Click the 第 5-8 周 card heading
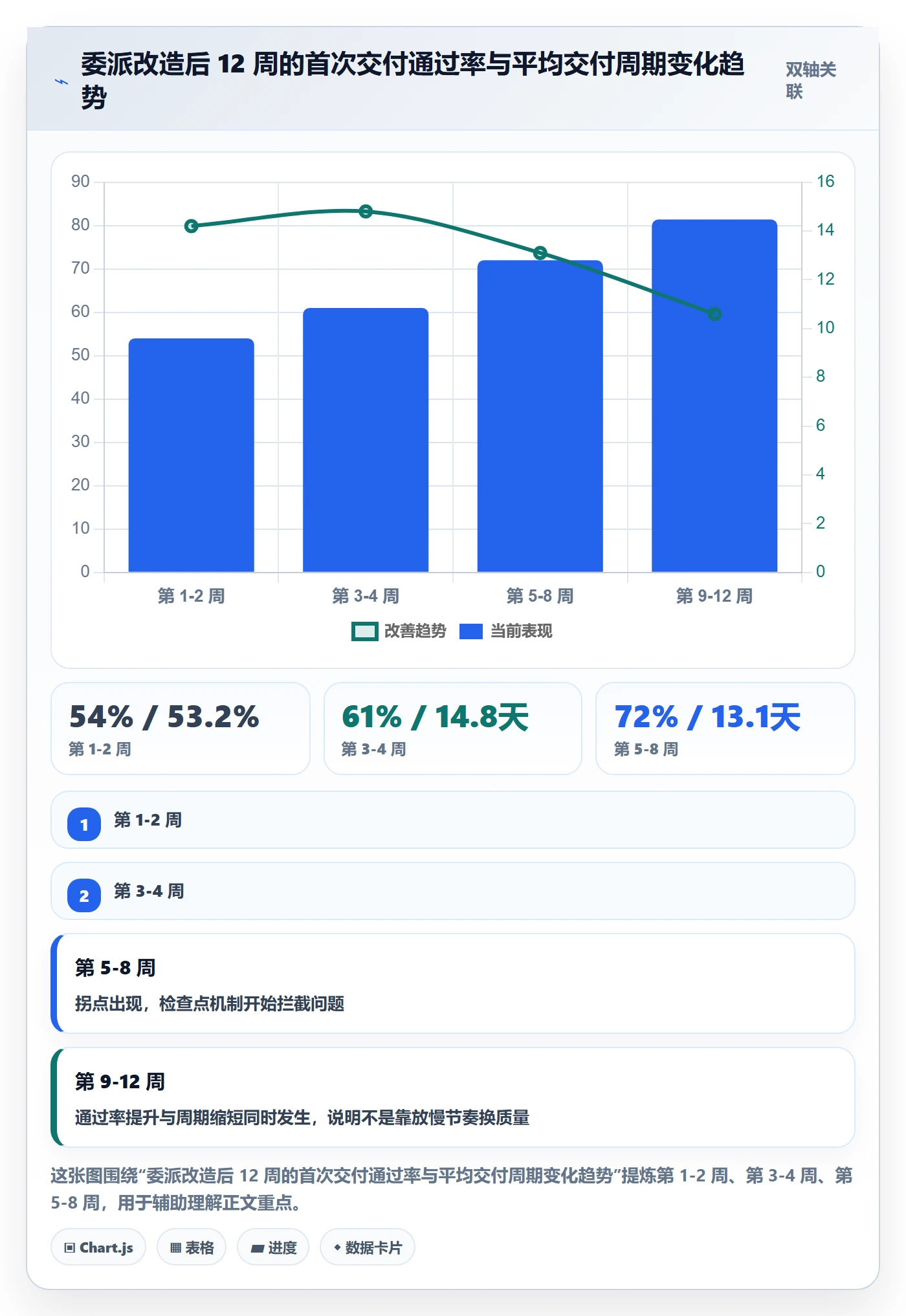 click(x=116, y=968)
